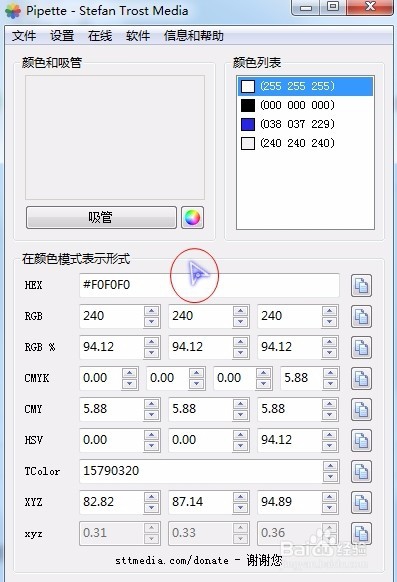This screenshot has height=582, width=397.
Task: Open the 信息和帮助 menu
Action: click(193, 36)
